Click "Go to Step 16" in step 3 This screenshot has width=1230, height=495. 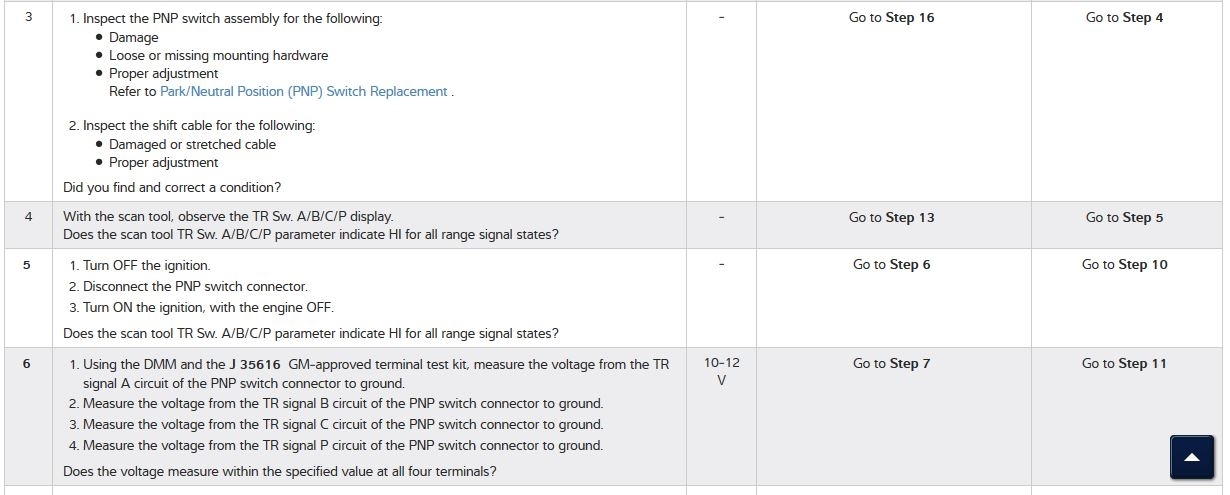[x=891, y=18]
